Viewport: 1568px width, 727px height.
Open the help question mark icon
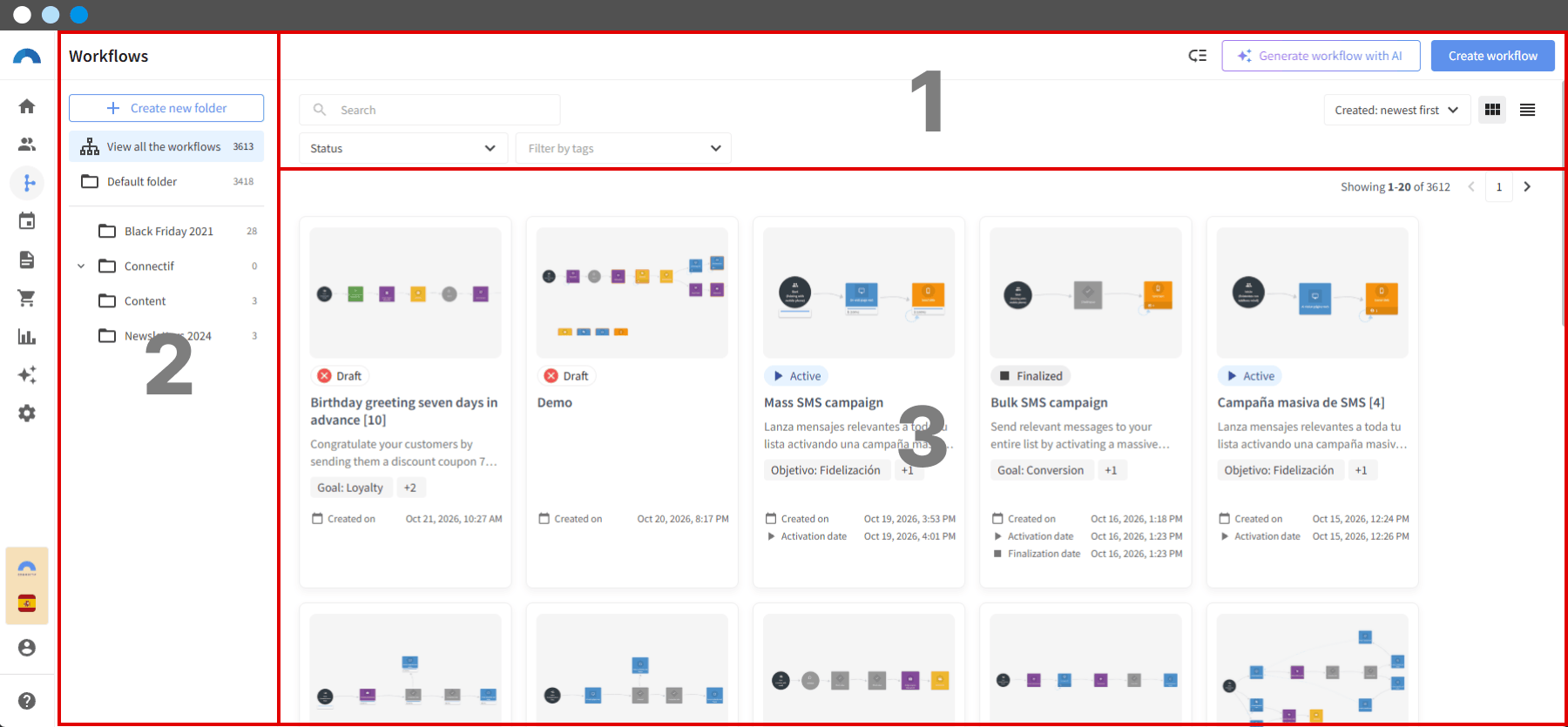(27, 701)
